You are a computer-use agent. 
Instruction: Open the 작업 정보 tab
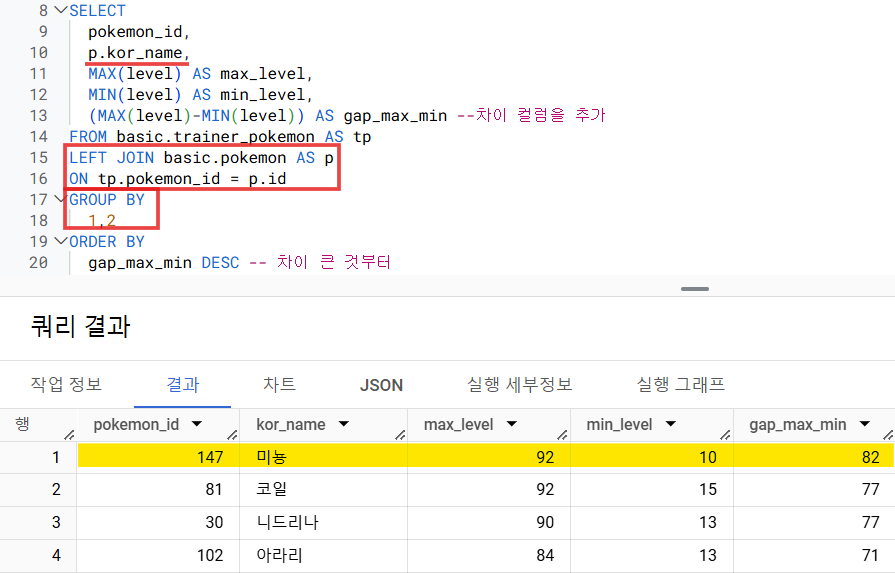tap(66, 384)
